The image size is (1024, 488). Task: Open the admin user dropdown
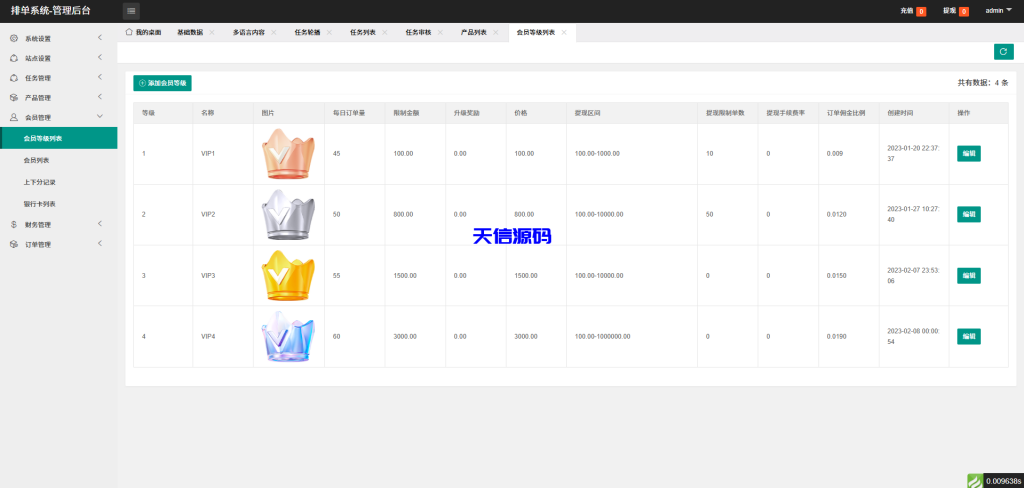click(998, 10)
